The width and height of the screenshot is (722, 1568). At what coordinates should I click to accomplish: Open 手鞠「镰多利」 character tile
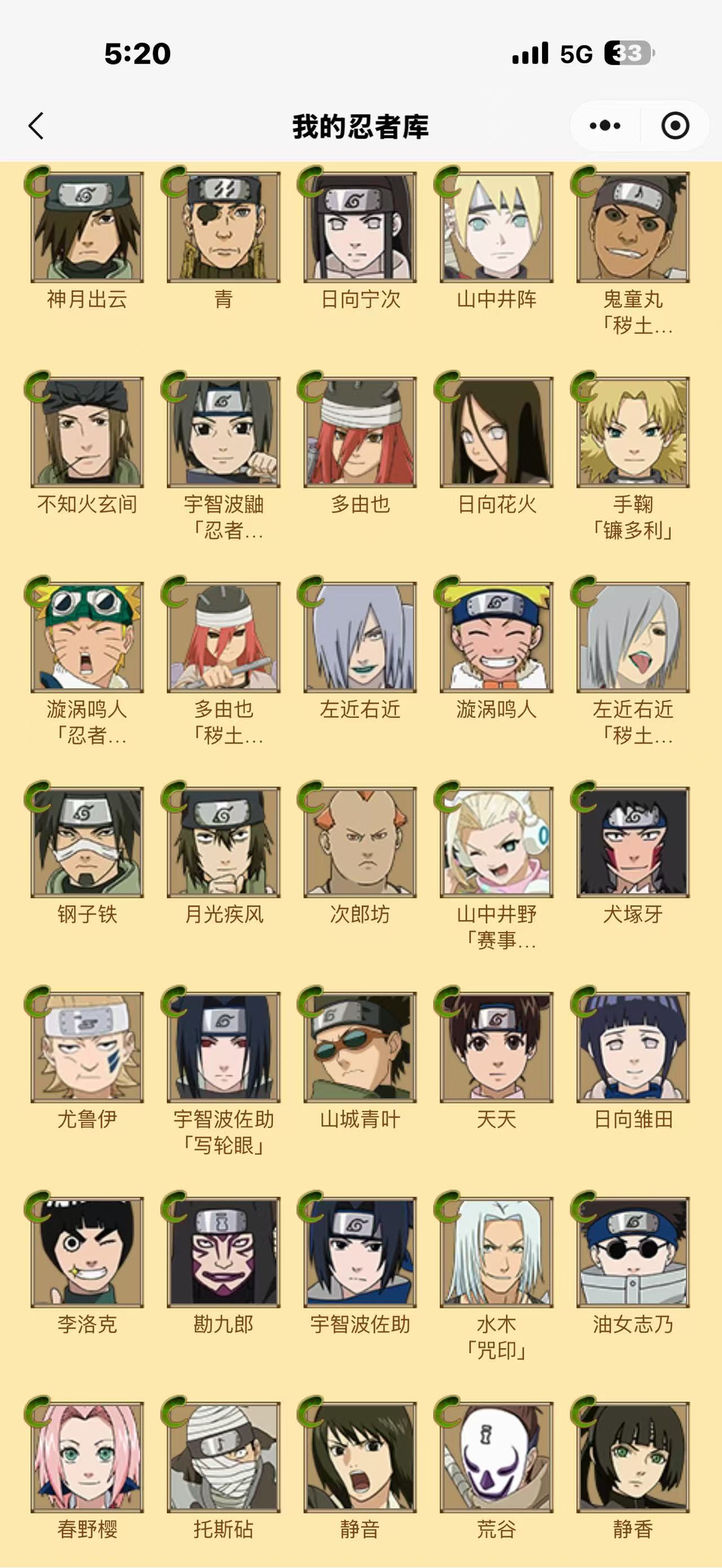pos(632,432)
